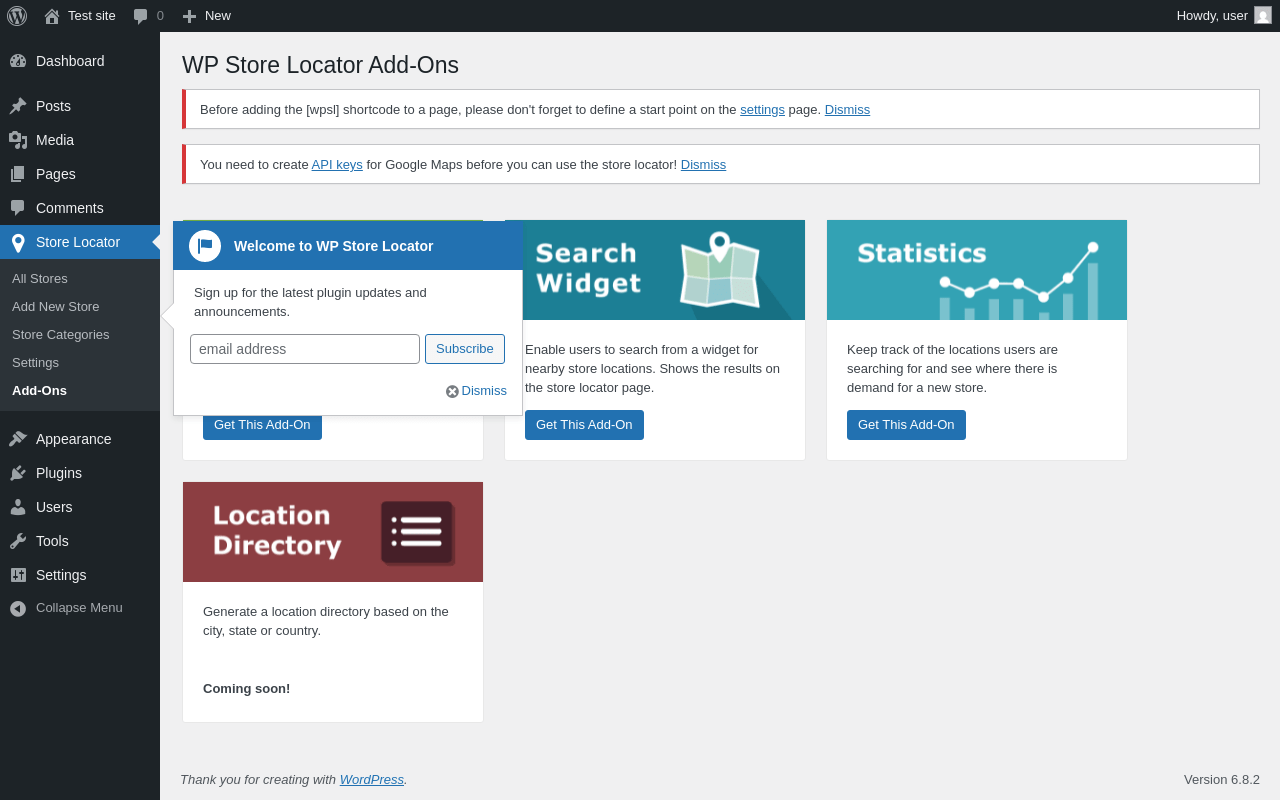Screen dimensions: 1280x800
Task: Click the Dismiss X icon in the popup
Action: (452, 391)
